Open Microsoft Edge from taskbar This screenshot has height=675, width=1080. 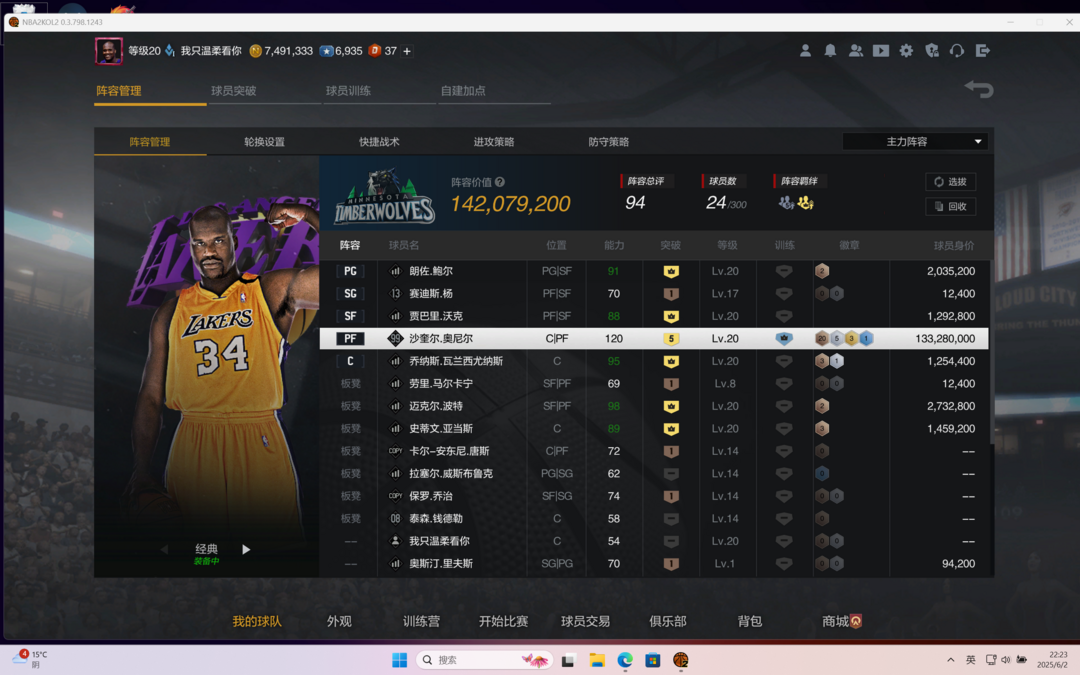(x=625, y=660)
